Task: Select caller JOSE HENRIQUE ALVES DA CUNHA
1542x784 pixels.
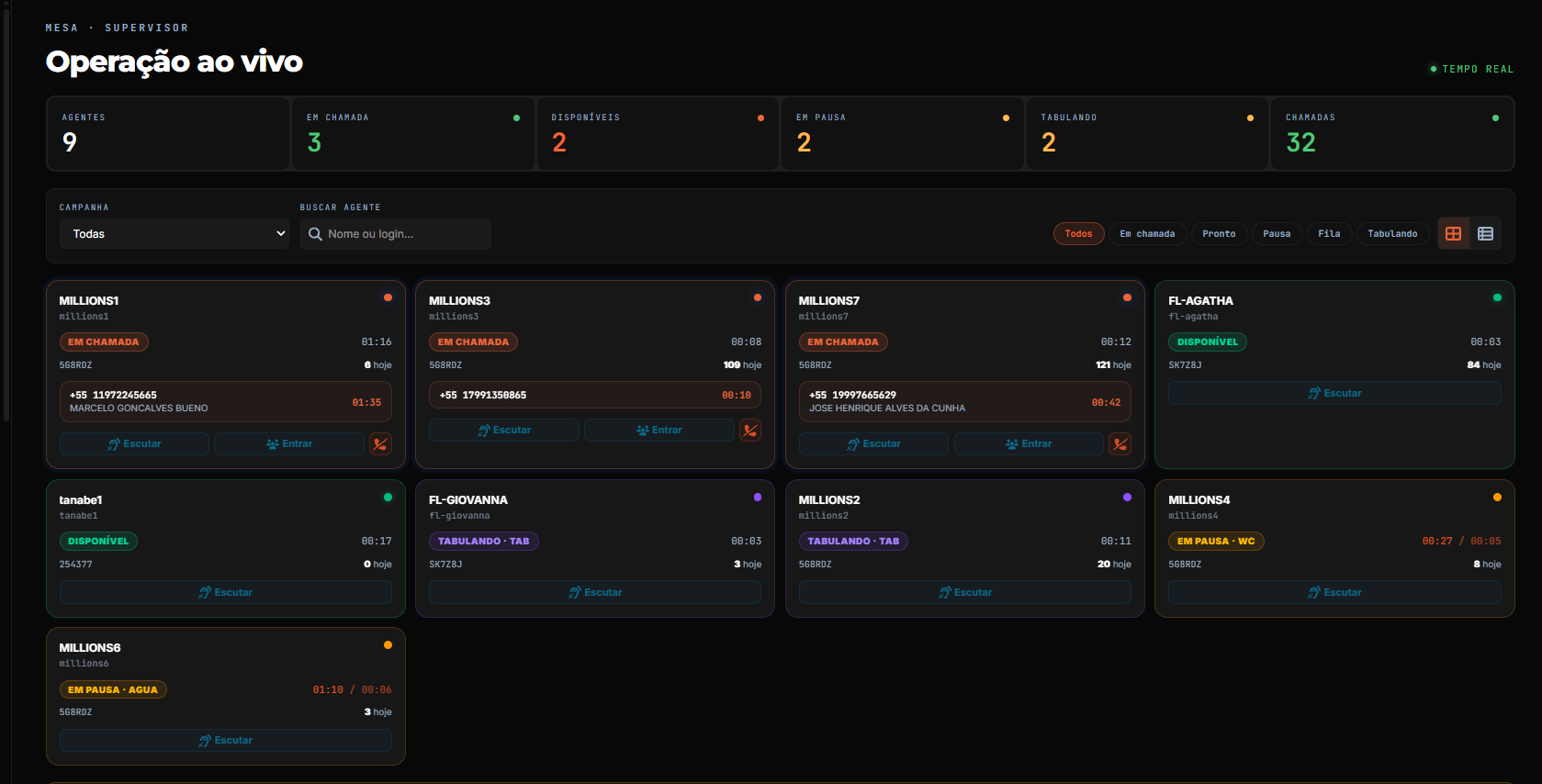Action: click(x=887, y=409)
